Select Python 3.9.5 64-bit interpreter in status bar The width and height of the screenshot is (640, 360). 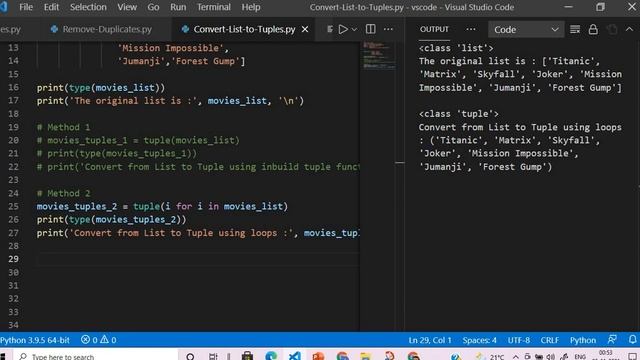pyautogui.click(x=35, y=340)
